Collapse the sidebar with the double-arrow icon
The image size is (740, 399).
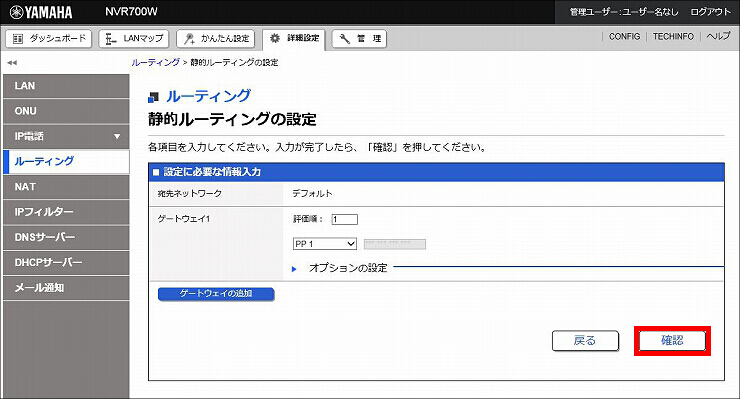point(12,62)
